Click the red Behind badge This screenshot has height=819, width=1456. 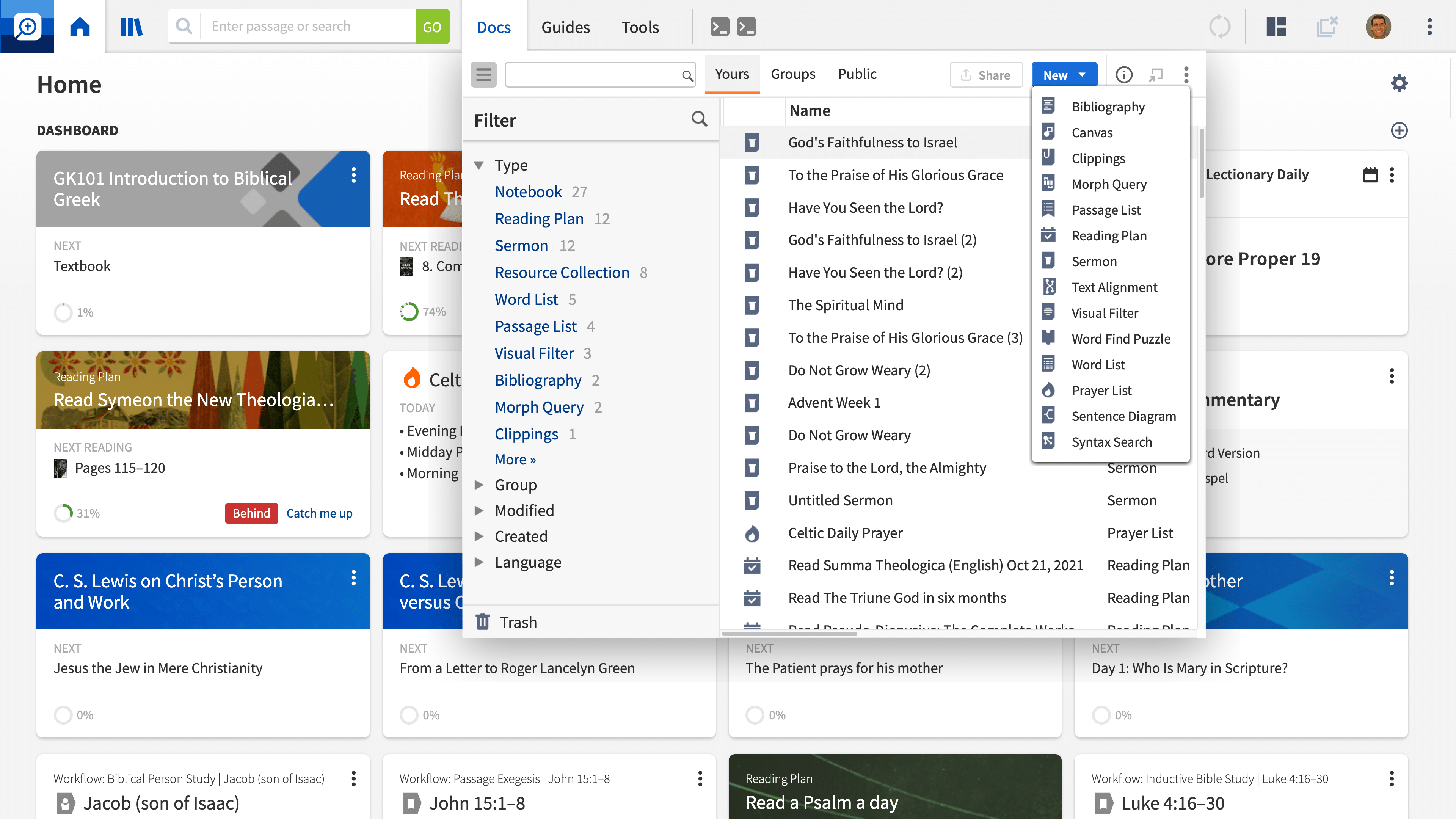tap(251, 513)
